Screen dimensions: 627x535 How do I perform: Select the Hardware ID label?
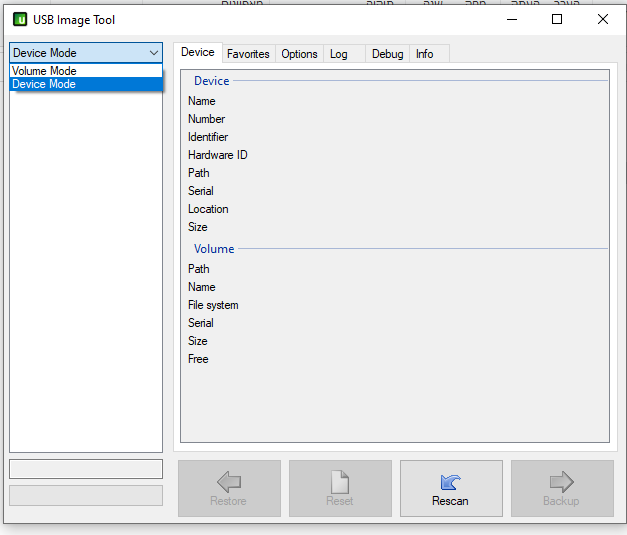218,155
